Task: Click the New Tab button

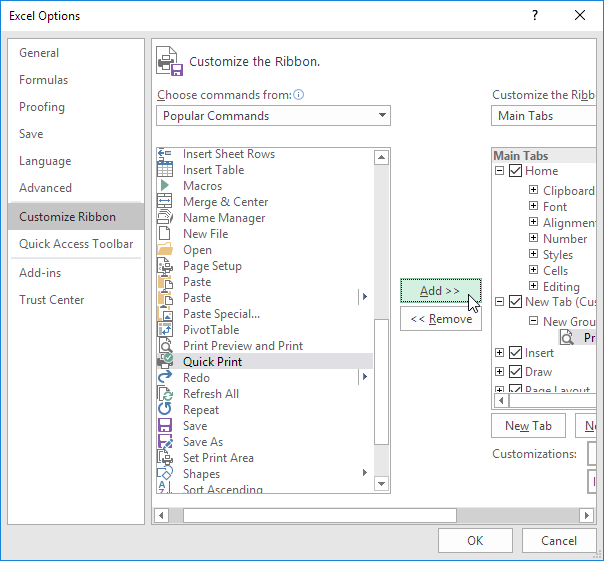Action: (x=528, y=426)
